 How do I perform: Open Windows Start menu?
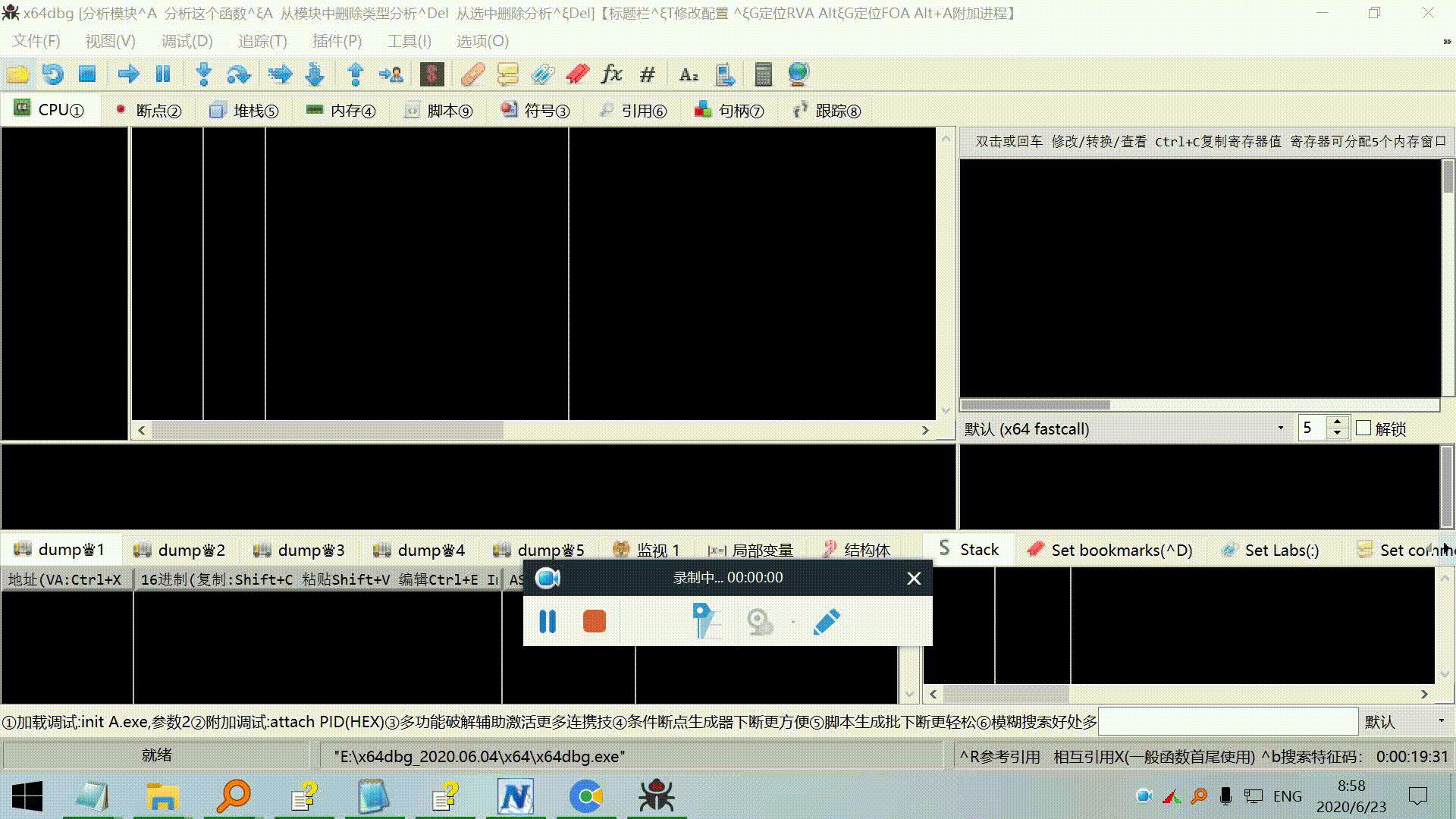(x=28, y=796)
